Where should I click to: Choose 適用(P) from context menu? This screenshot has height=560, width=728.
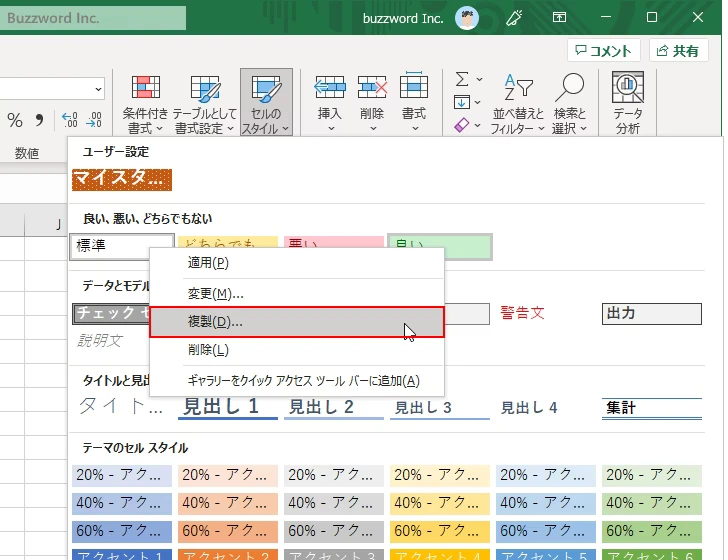pos(297,263)
